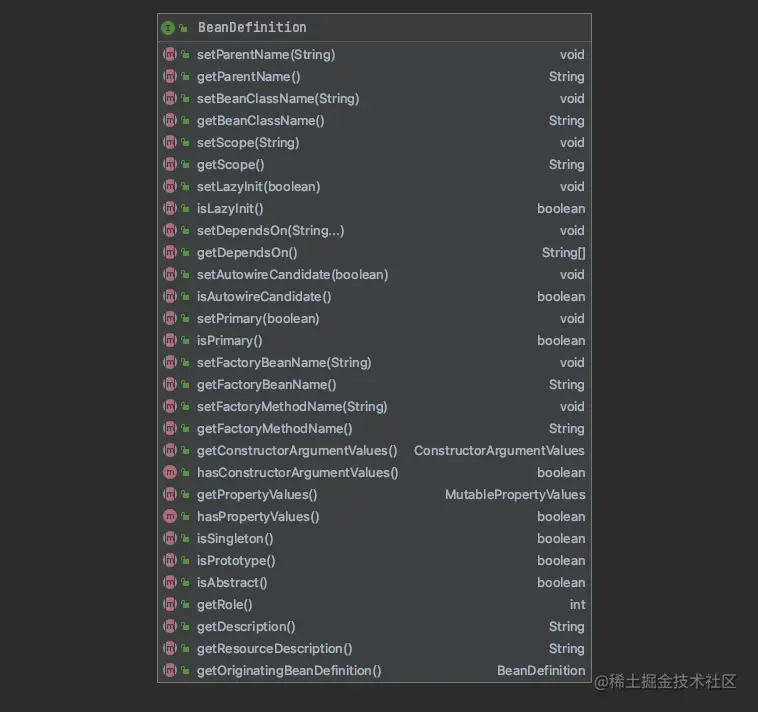Select the isAutowireCandidate() method name
The image size is (758, 712).
pos(264,296)
